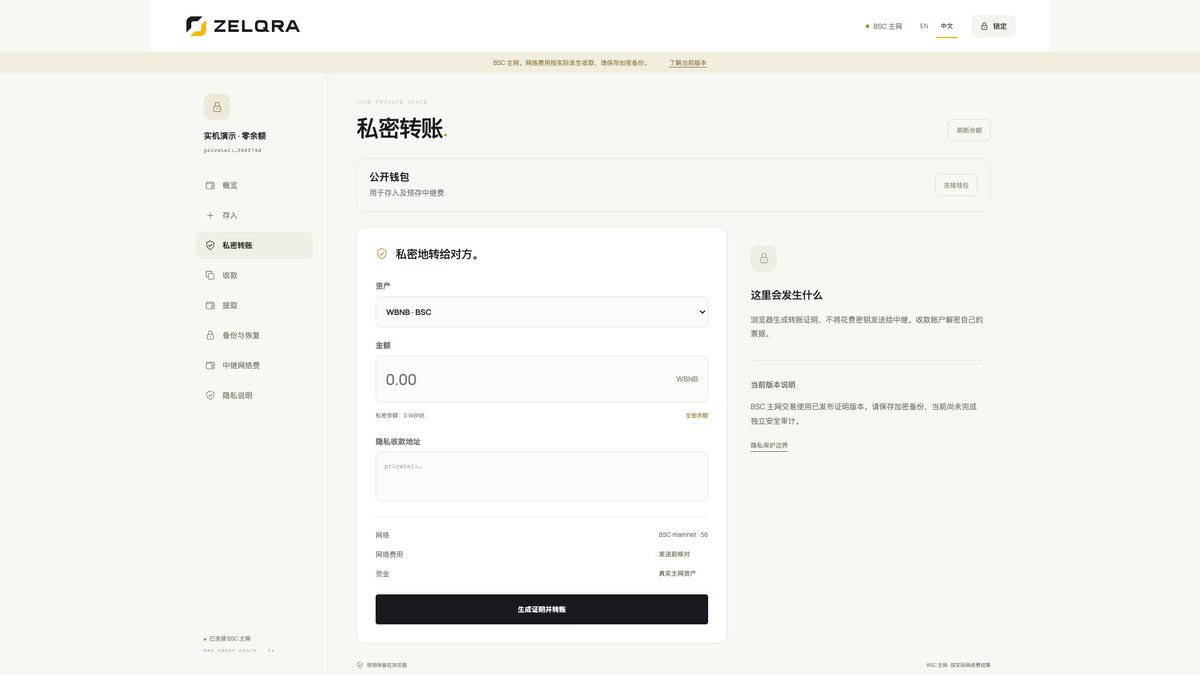The height and width of the screenshot is (675, 1200).
Task: Click the plus icon beside 存入
Action: (x=210, y=215)
